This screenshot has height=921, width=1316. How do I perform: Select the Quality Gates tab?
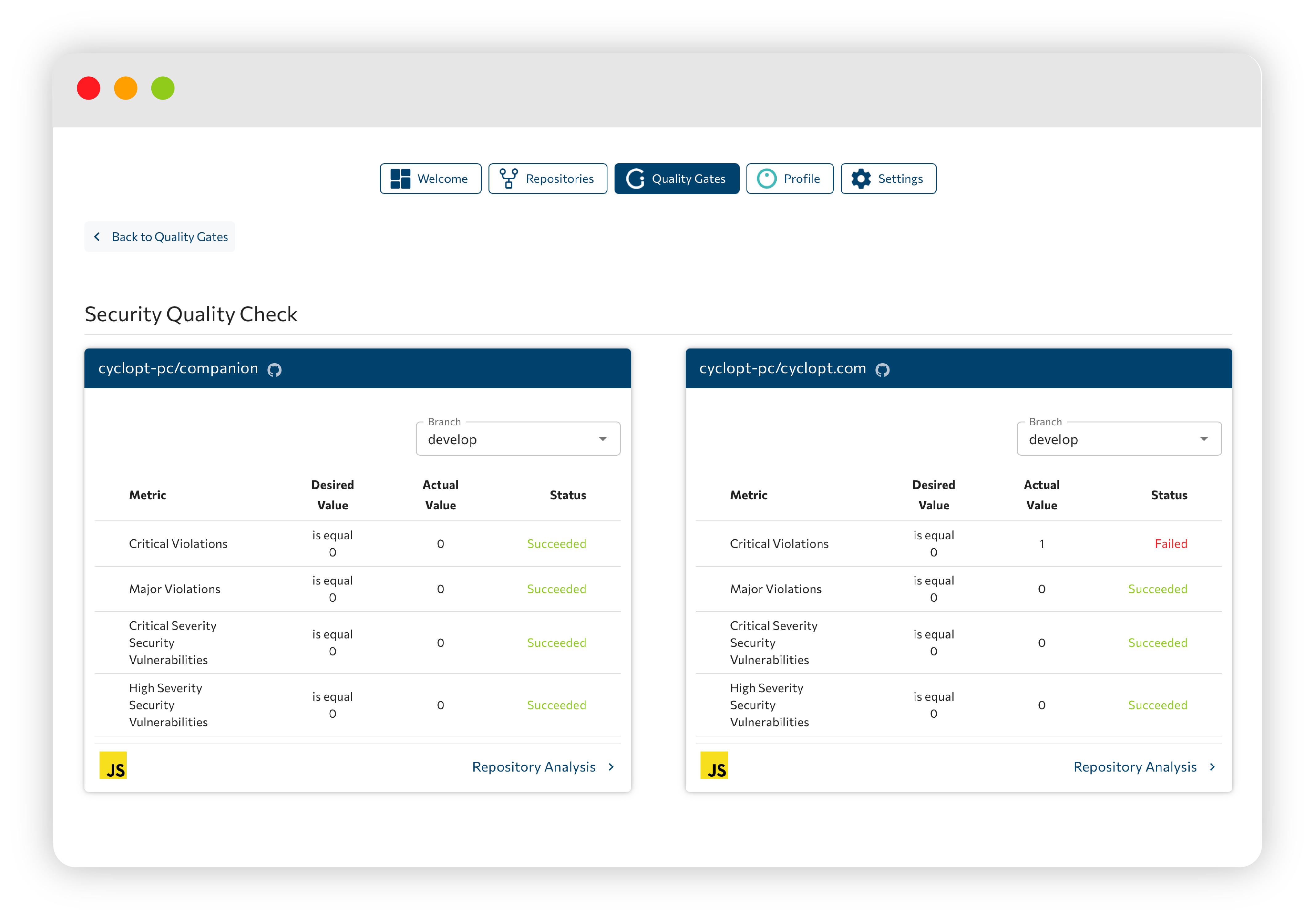[x=676, y=179]
